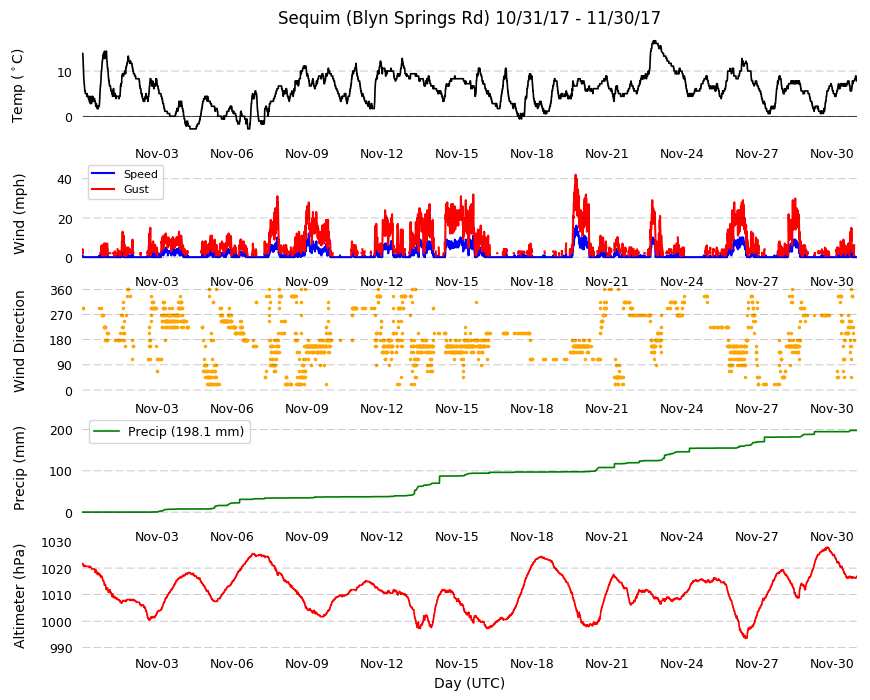Image resolution: width=870 pixels, height=700 pixels.
Task: Click the red Gust legend line
Action: click(103, 189)
